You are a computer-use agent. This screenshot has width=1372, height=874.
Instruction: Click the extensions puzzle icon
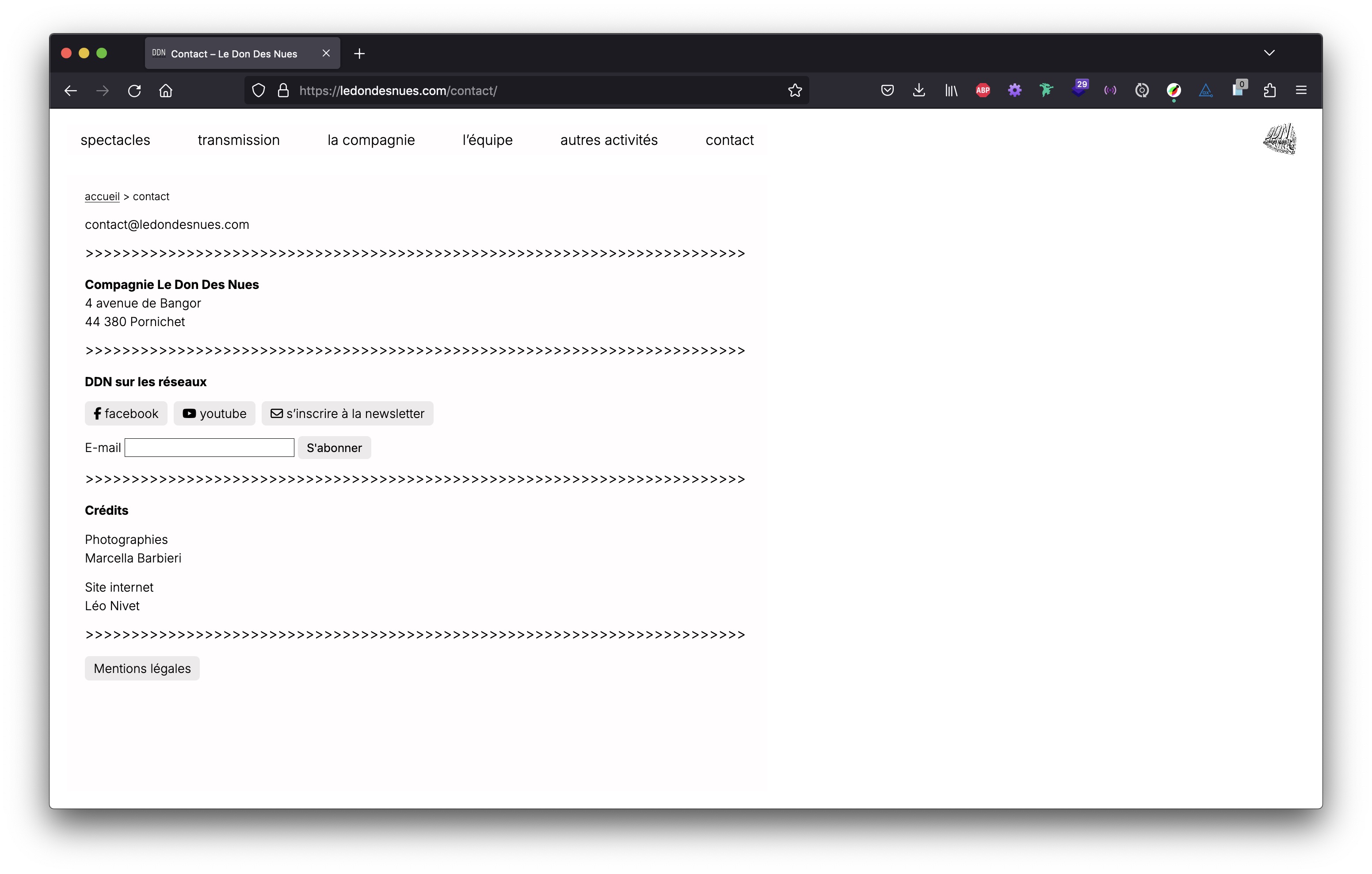(1270, 91)
